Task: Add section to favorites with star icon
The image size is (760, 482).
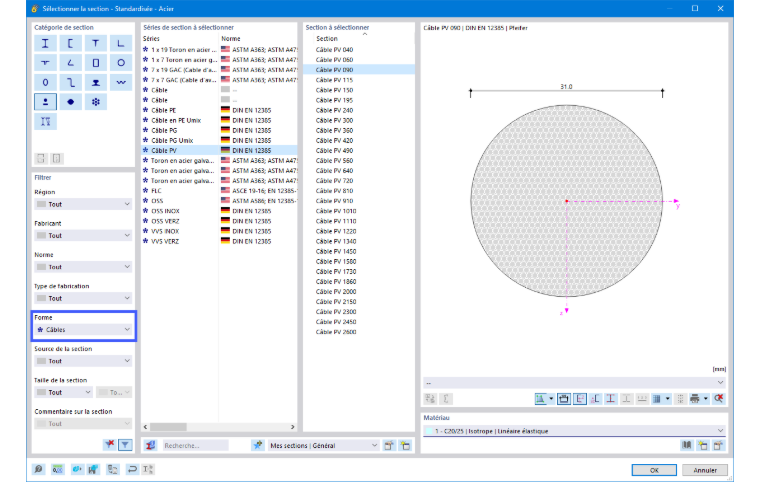Action: click(257, 445)
